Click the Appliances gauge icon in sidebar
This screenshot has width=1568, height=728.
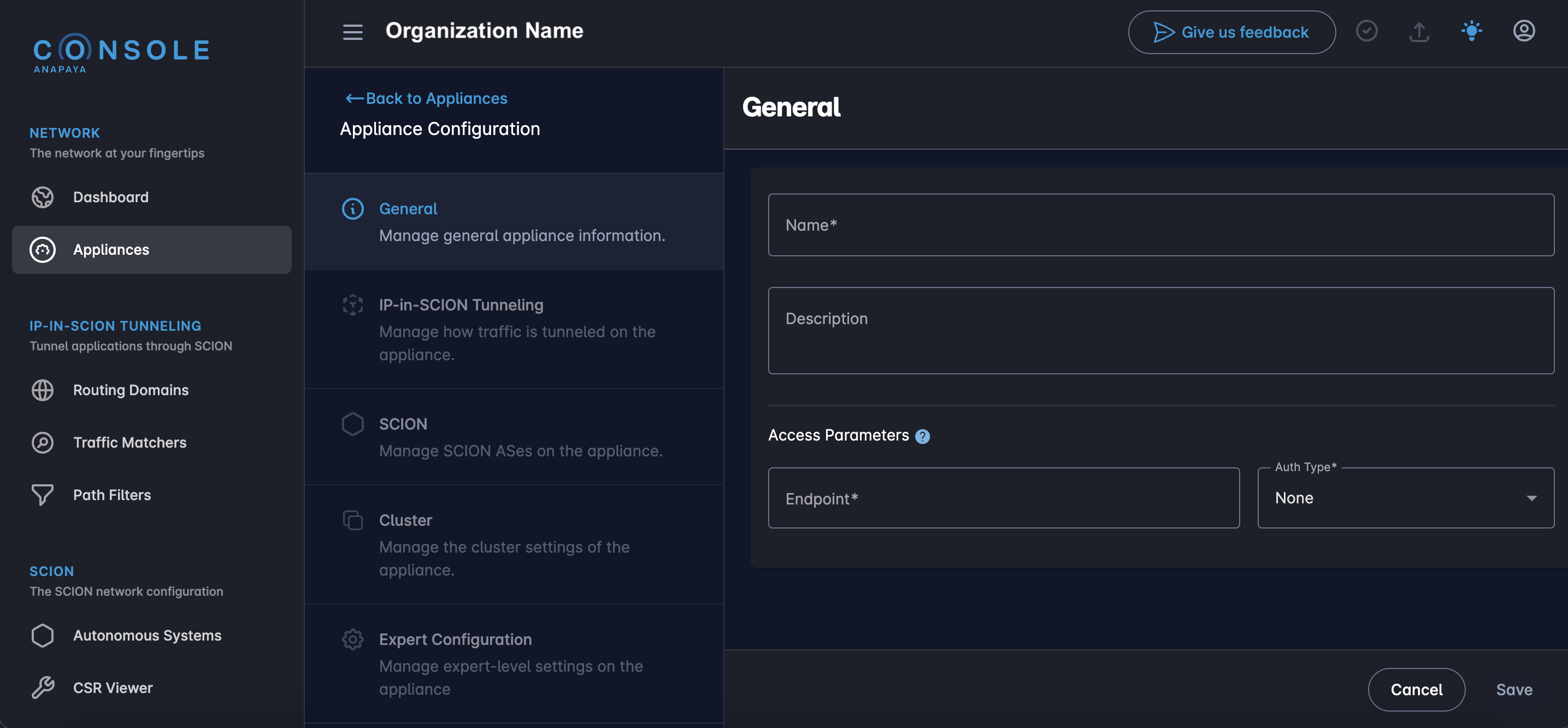click(42, 250)
